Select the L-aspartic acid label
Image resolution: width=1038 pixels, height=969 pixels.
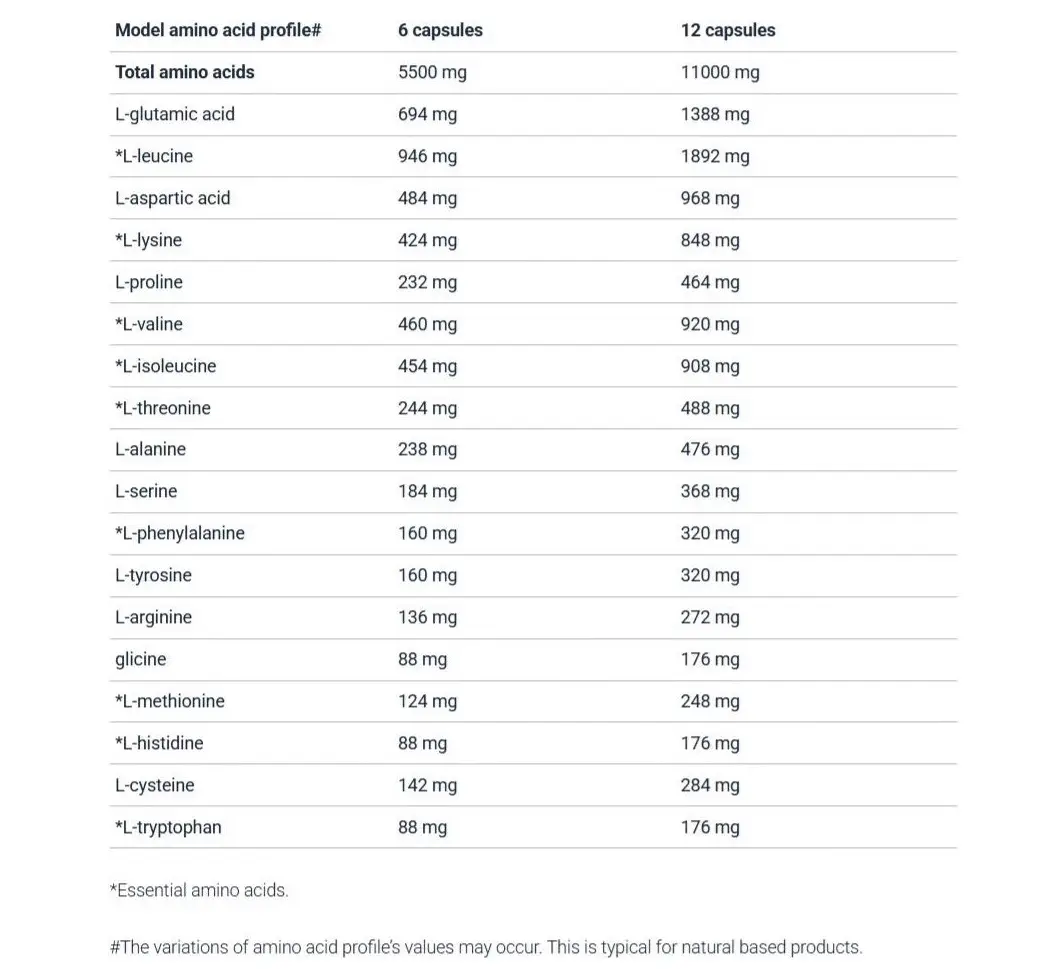click(x=172, y=198)
